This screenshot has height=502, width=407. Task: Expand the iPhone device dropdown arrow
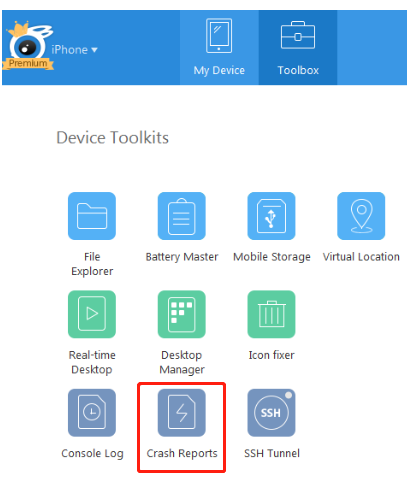(x=94, y=50)
